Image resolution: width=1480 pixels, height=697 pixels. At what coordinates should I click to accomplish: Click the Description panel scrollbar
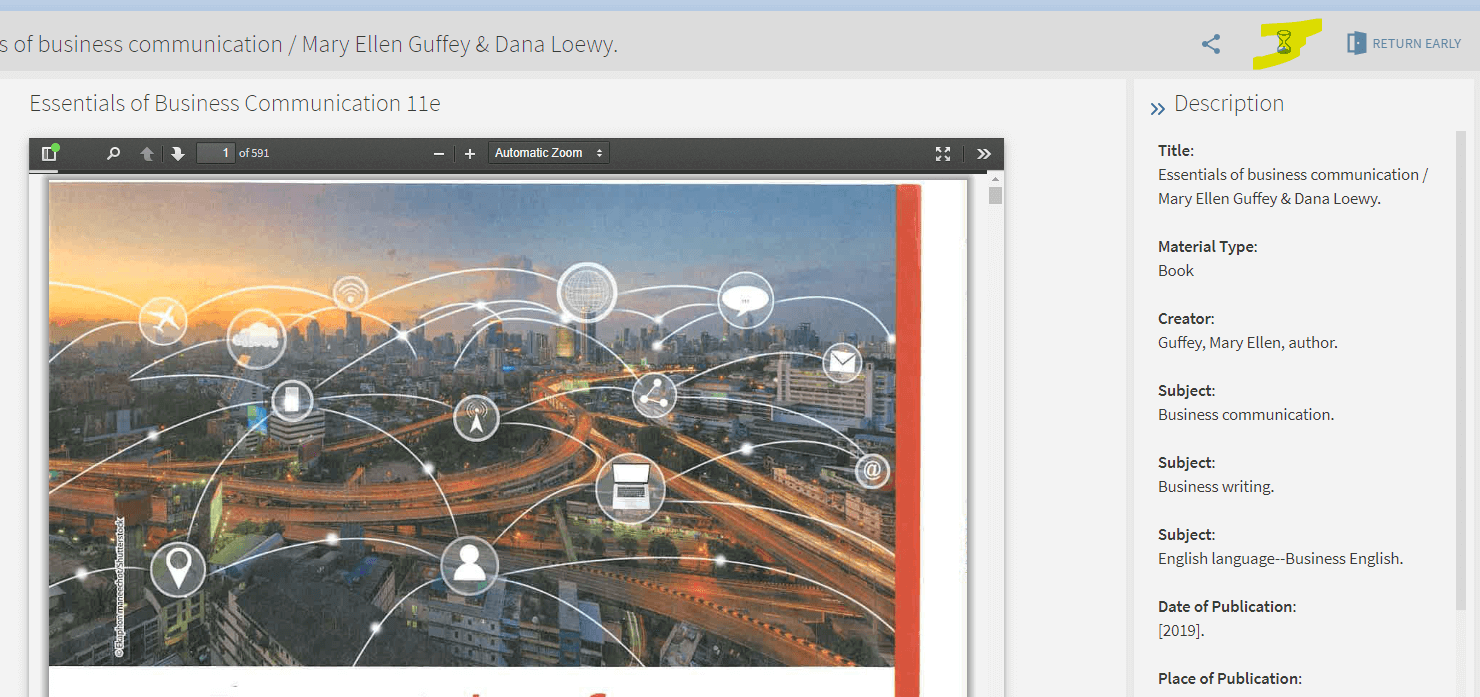pos(1461,370)
